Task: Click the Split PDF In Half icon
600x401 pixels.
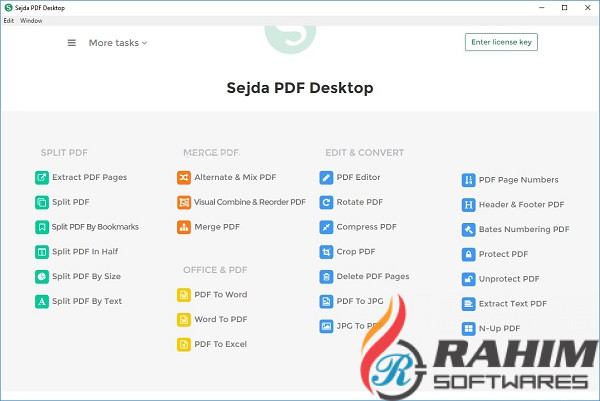Action: click(42, 252)
